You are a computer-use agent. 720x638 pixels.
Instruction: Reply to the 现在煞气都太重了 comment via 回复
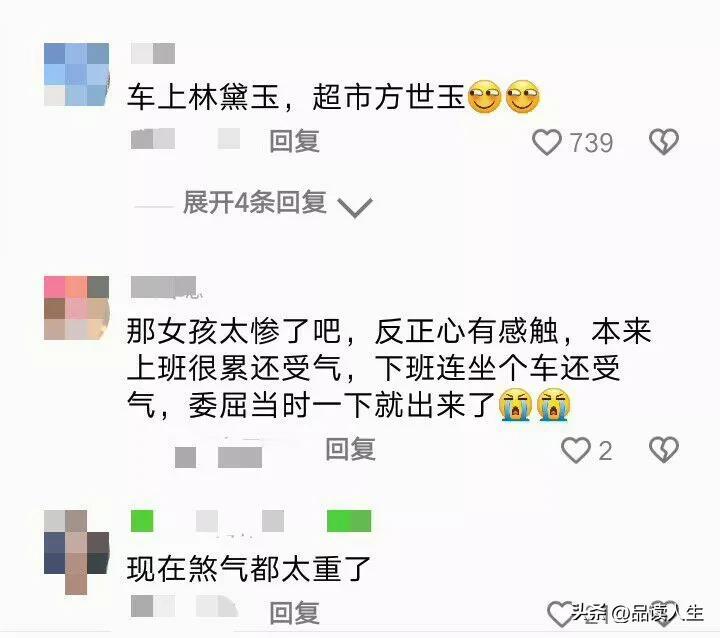click(294, 613)
